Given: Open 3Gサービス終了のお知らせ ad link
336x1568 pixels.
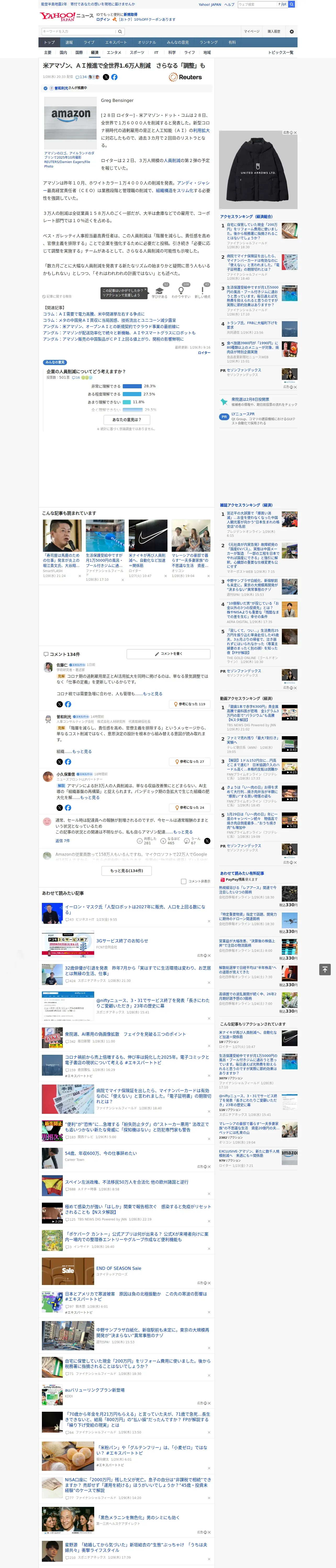Looking at the screenshot, I should [x=122, y=941].
